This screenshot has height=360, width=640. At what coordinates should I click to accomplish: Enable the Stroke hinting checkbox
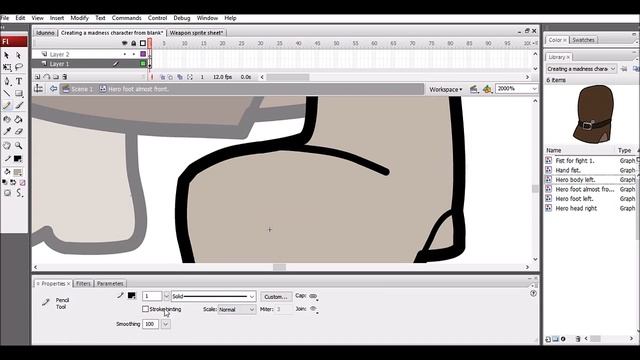coord(145,309)
